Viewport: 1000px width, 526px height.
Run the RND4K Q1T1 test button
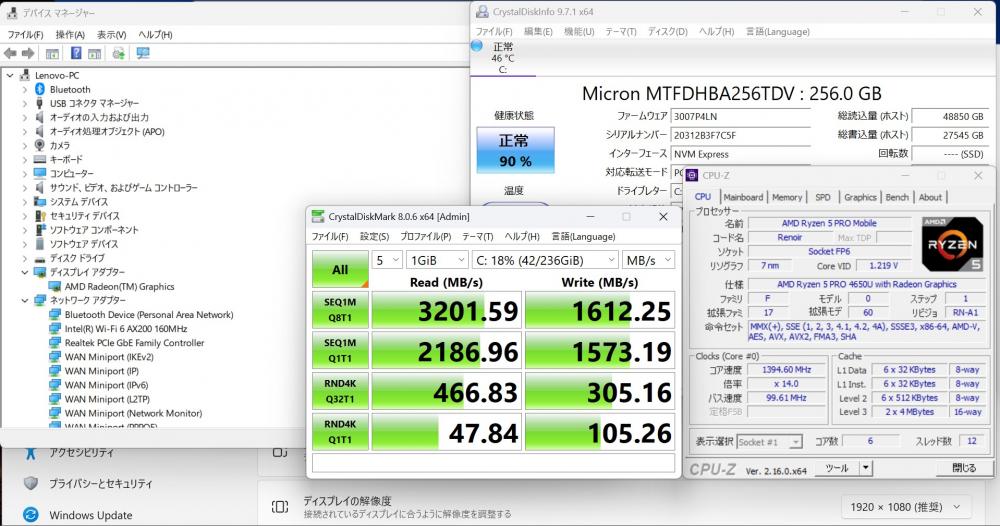[x=340, y=432]
